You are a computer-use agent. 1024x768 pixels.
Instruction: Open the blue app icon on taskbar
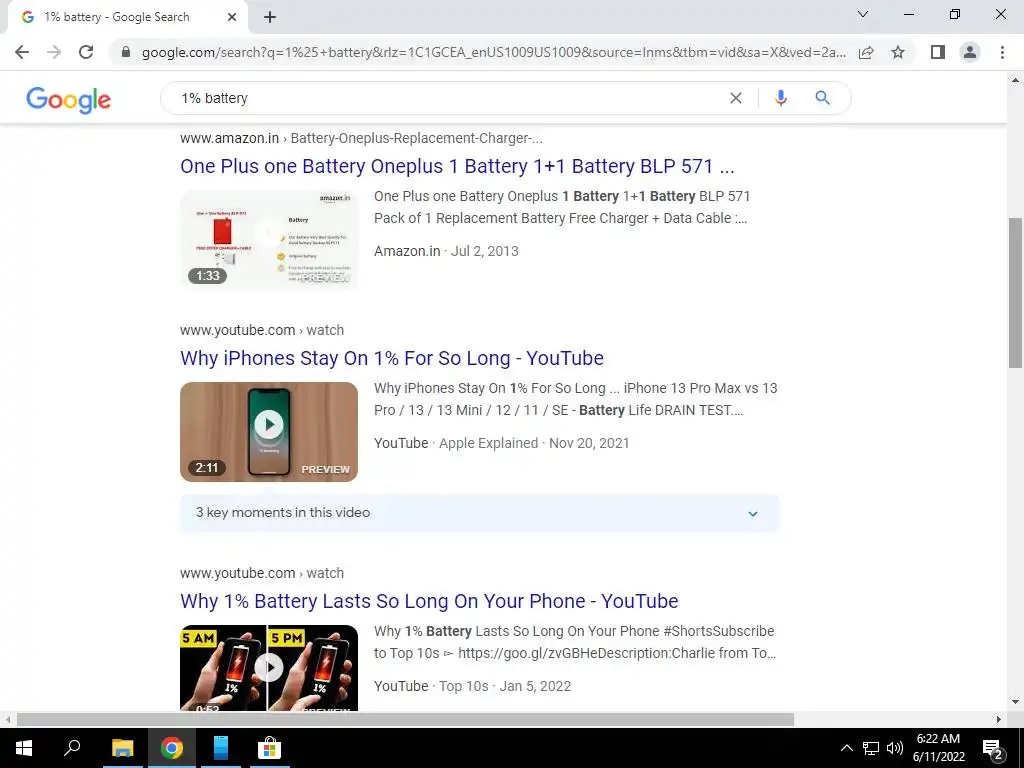click(221, 748)
